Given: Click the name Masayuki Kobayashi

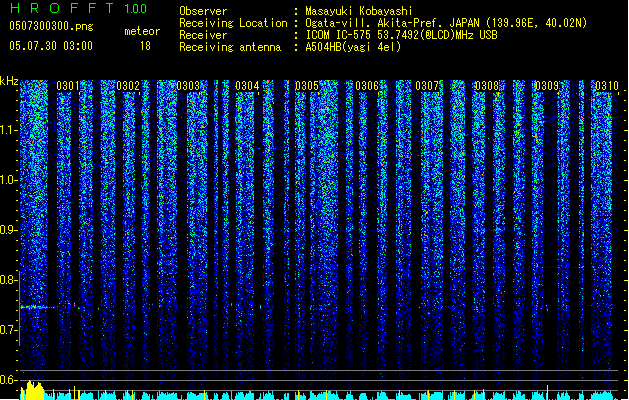Looking at the screenshot, I should coord(359,11).
